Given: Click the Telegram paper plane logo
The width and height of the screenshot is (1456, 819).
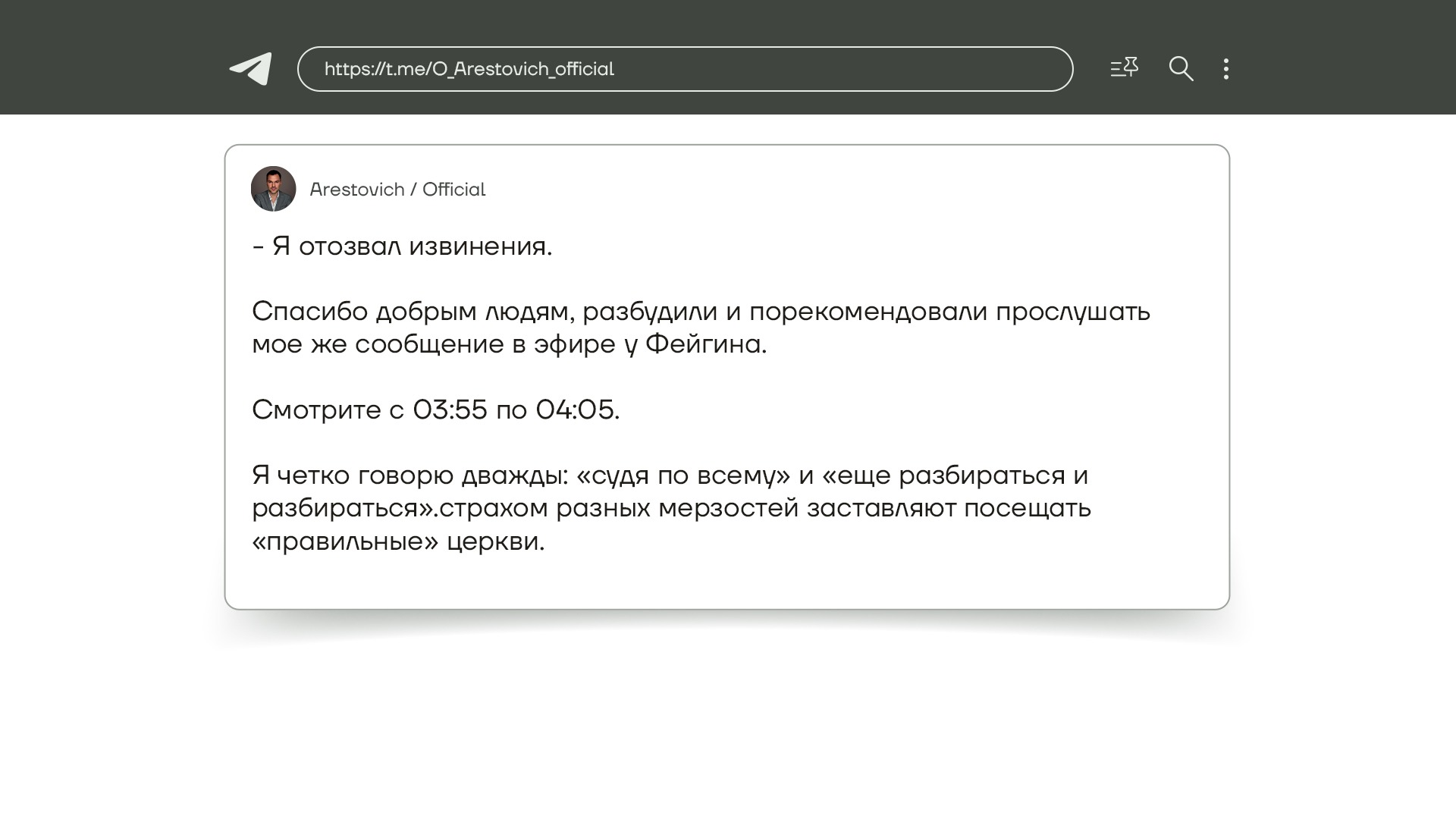Looking at the screenshot, I should pyautogui.click(x=251, y=69).
